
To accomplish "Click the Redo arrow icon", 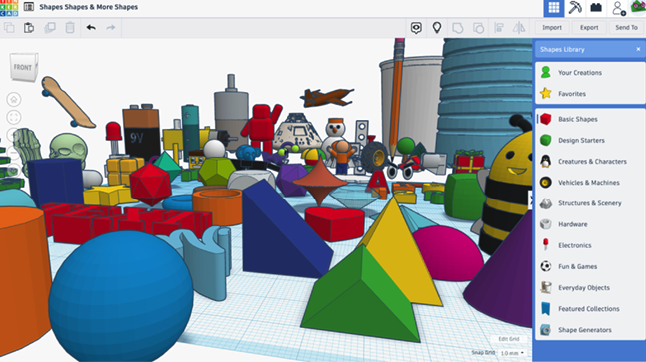I will pyautogui.click(x=111, y=28).
